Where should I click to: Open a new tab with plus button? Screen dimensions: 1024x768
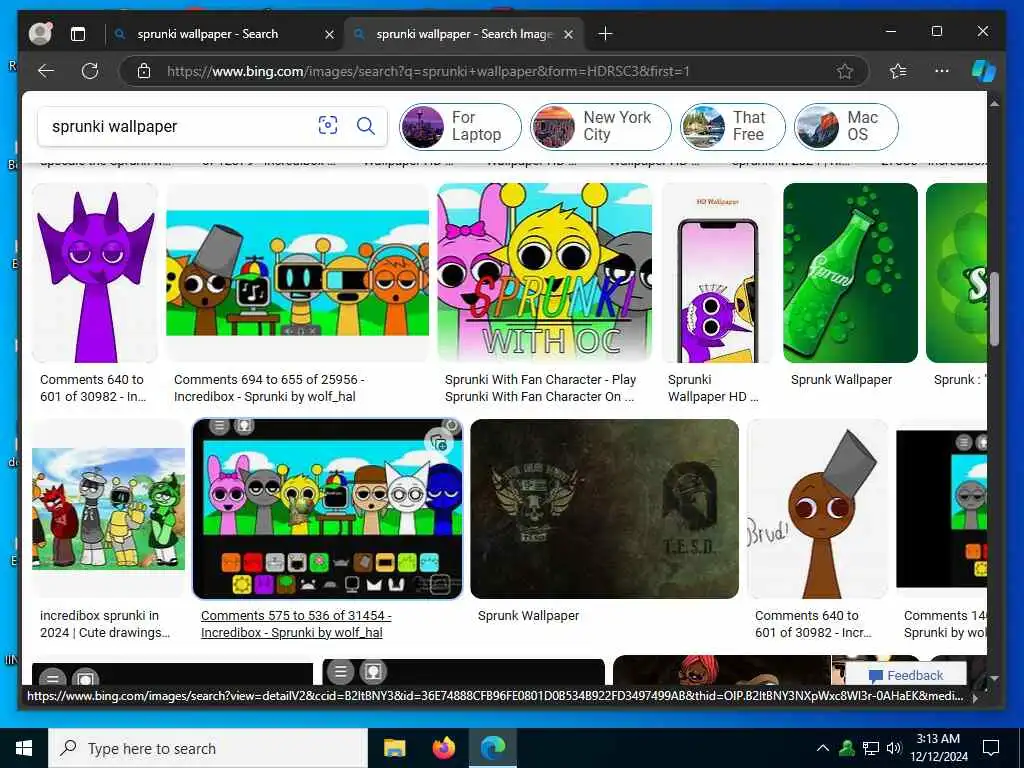pos(605,34)
